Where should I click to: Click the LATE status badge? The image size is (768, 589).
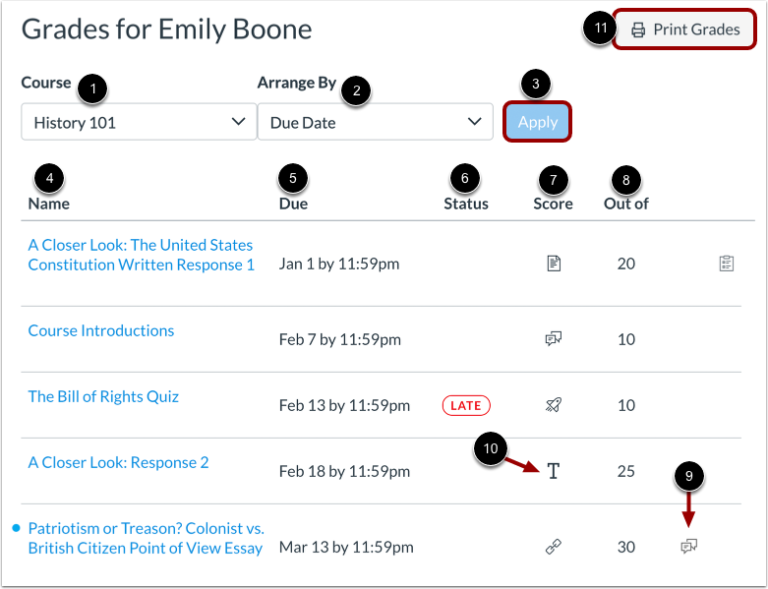click(x=466, y=405)
